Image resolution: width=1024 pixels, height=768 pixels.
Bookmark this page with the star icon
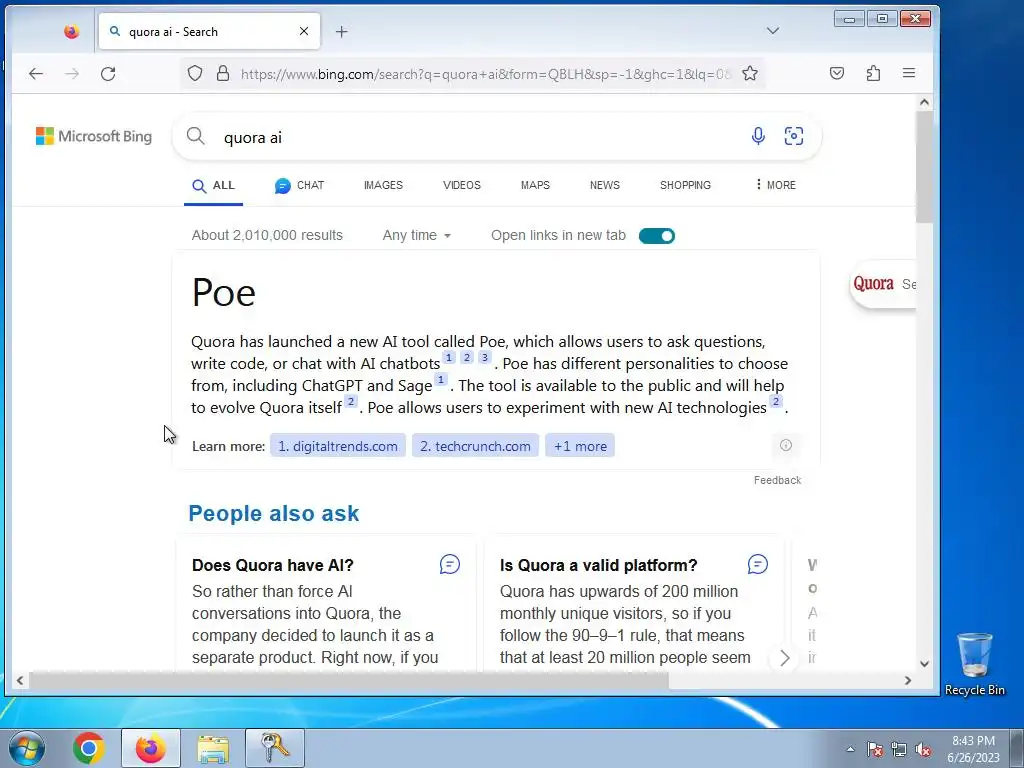[750, 73]
